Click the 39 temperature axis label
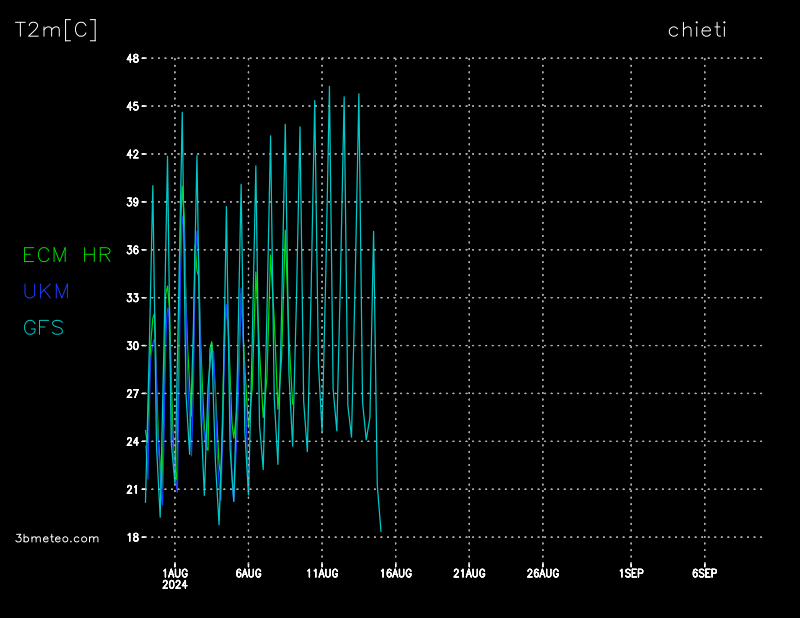This screenshot has height=618, width=800. tap(132, 202)
